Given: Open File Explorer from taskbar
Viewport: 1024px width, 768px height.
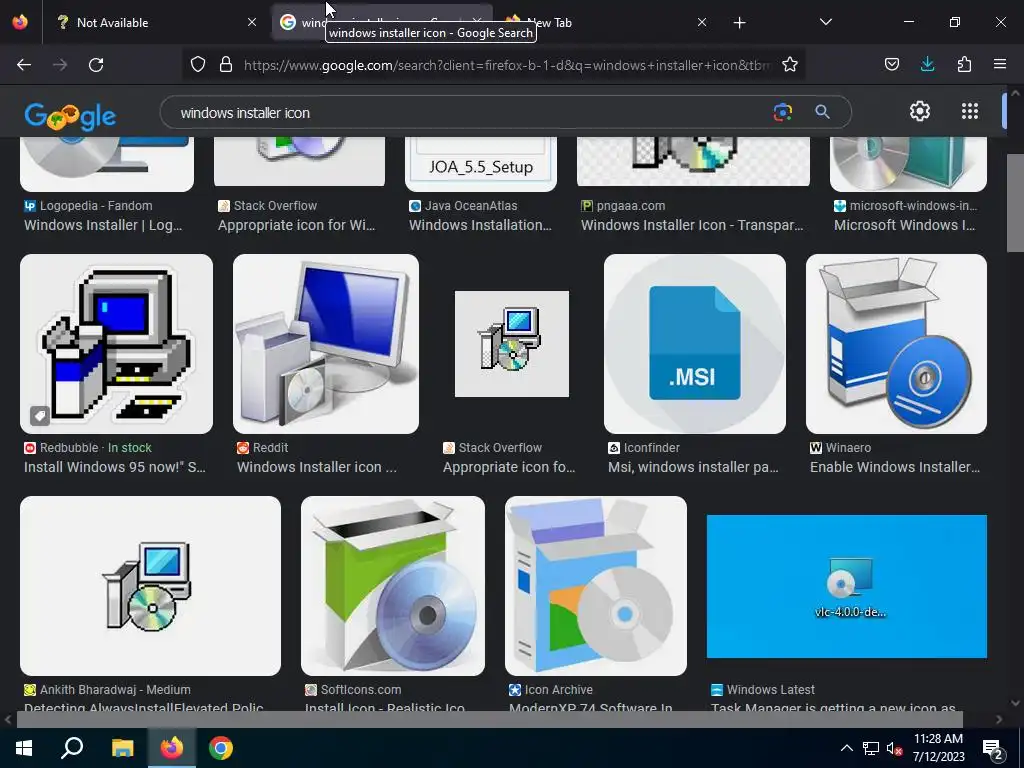Looking at the screenshot, I should [x=122, y=748].
